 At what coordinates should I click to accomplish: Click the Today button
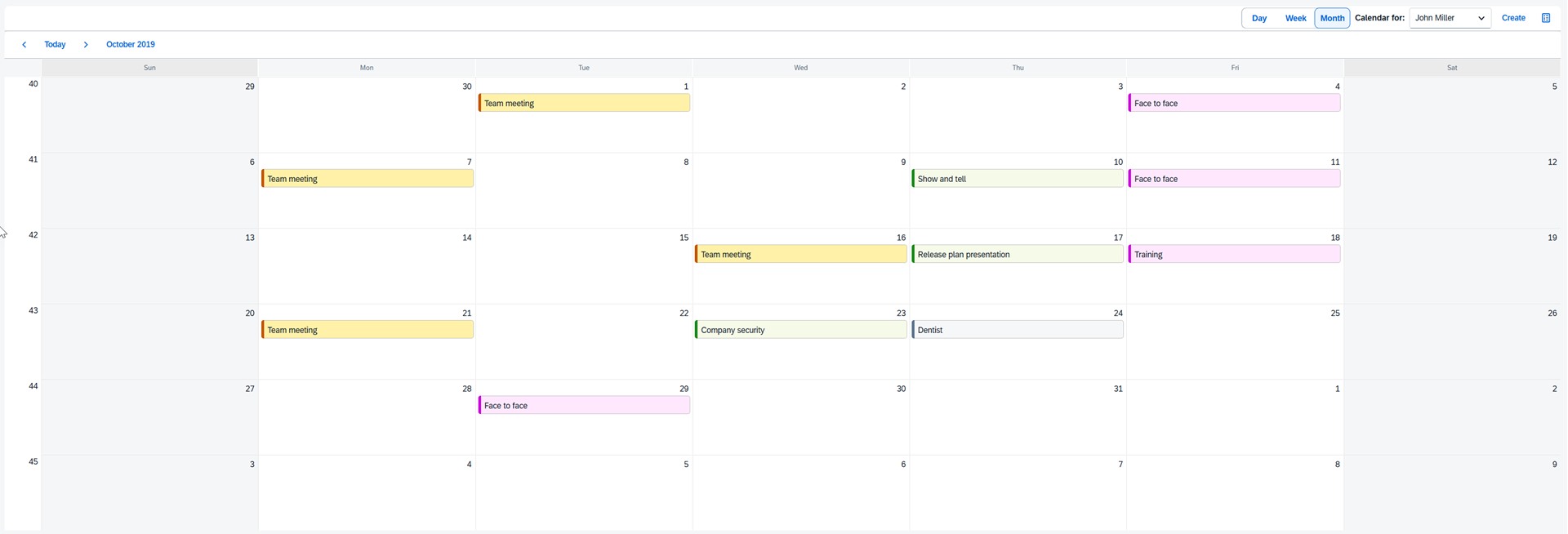tap(55, 45)
